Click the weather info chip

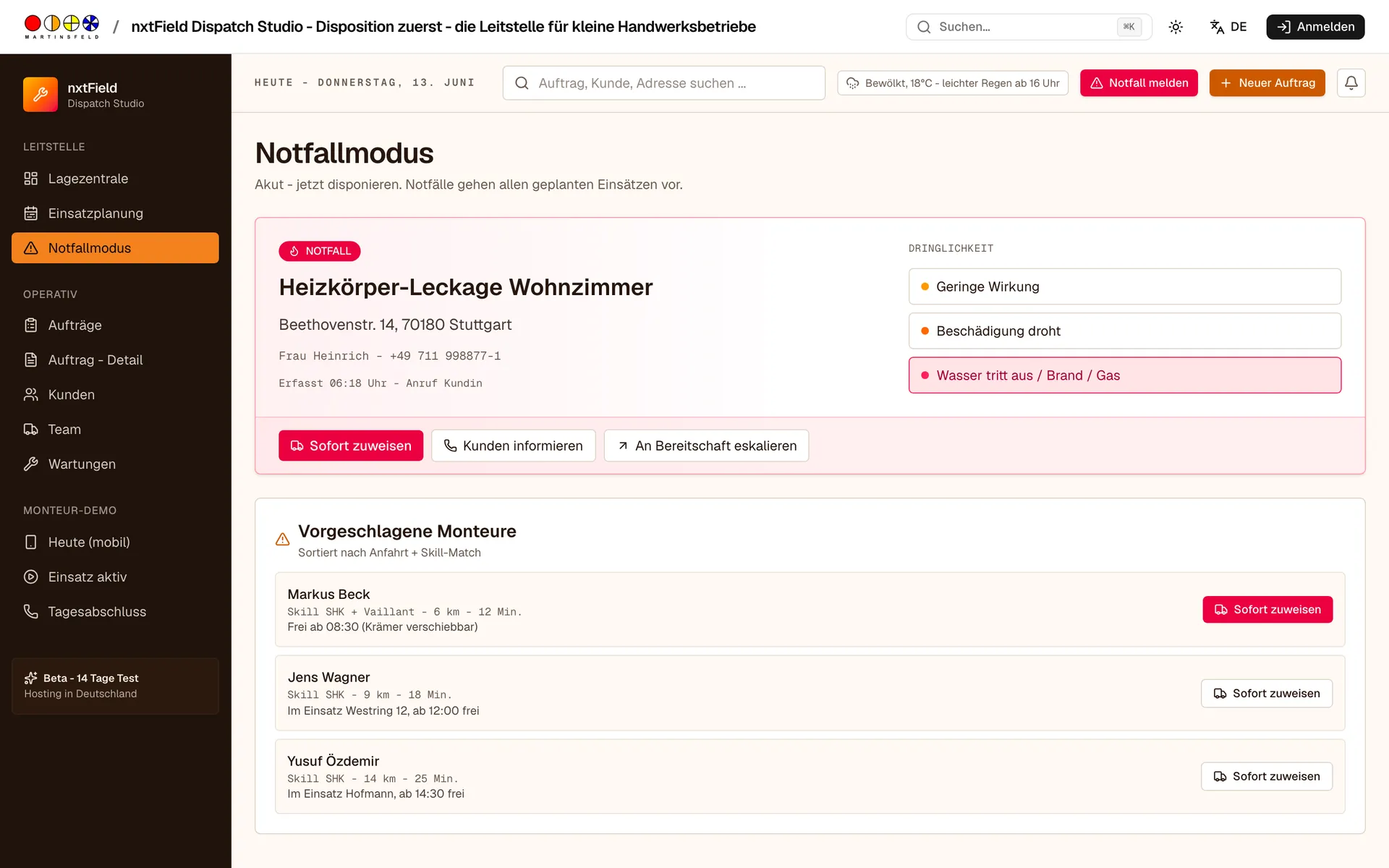coord(953,83)
